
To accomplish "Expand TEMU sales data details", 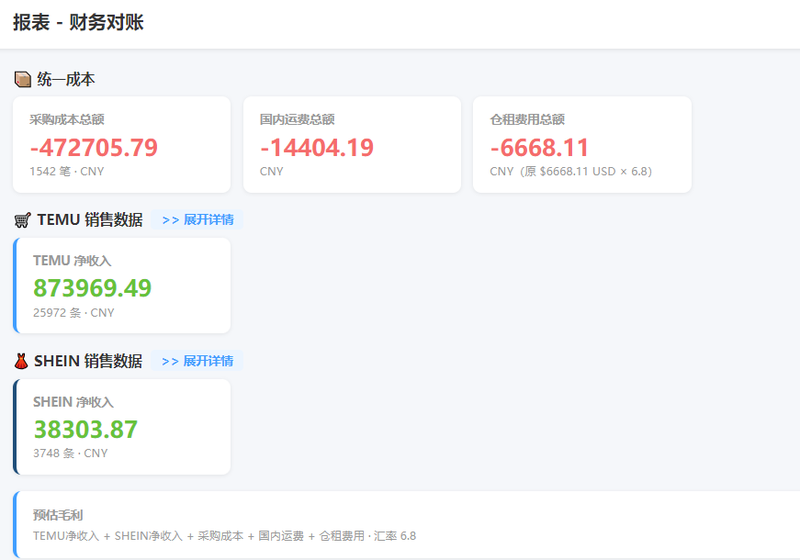I will tap(197, 220).
